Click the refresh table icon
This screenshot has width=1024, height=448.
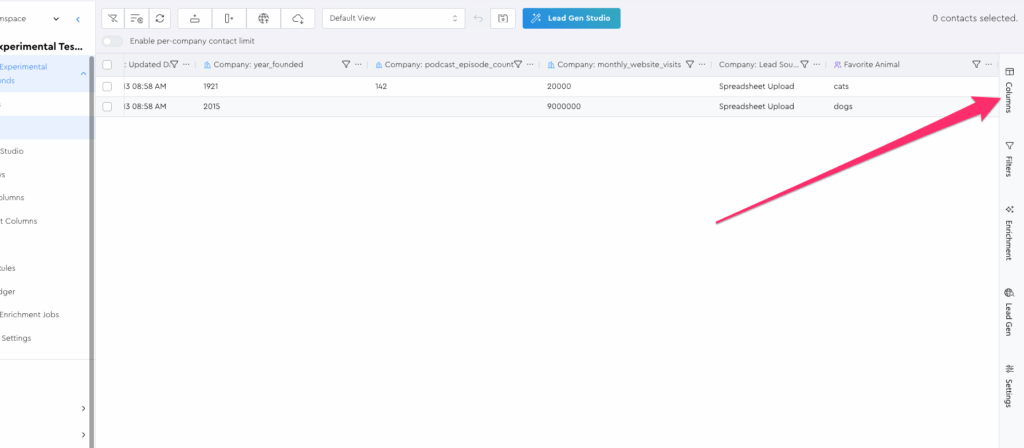tap(160, 18)
